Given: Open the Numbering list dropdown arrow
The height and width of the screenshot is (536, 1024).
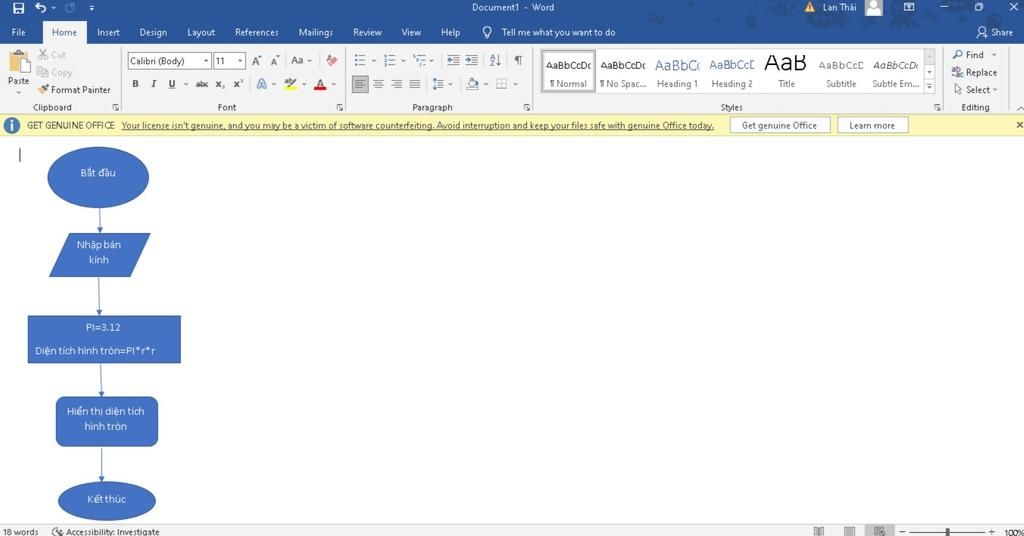Looking at the screenshot, I should 404,61.
